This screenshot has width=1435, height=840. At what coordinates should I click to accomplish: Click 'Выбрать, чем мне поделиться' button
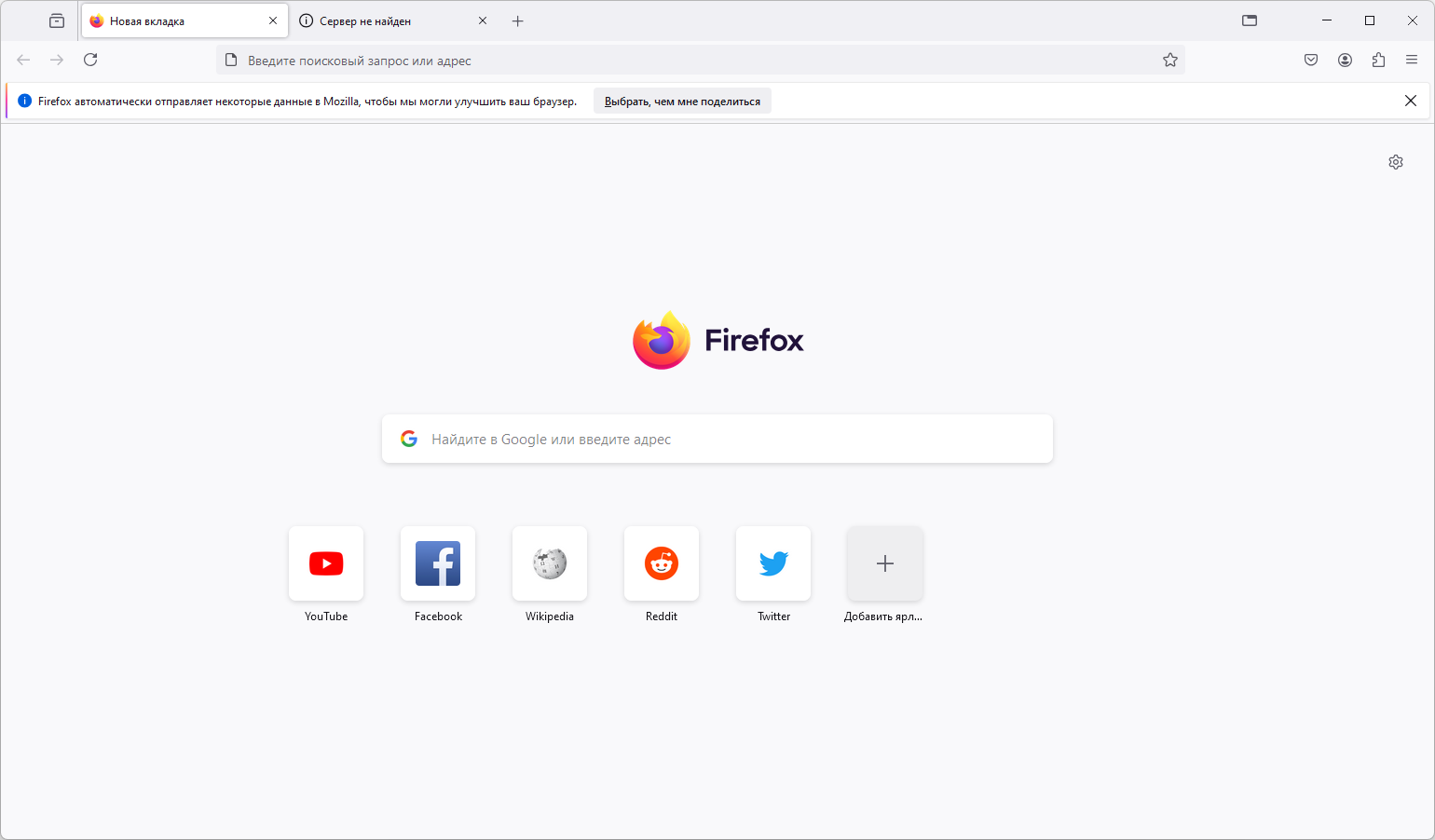682,102
